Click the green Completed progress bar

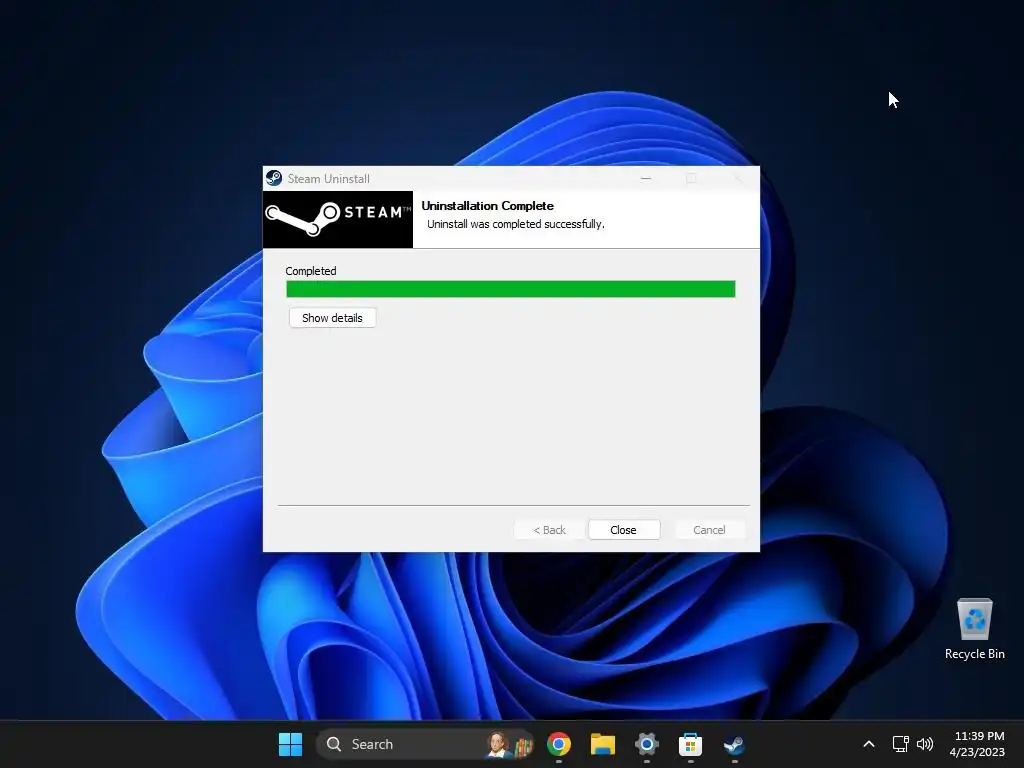tap(511, 289)
